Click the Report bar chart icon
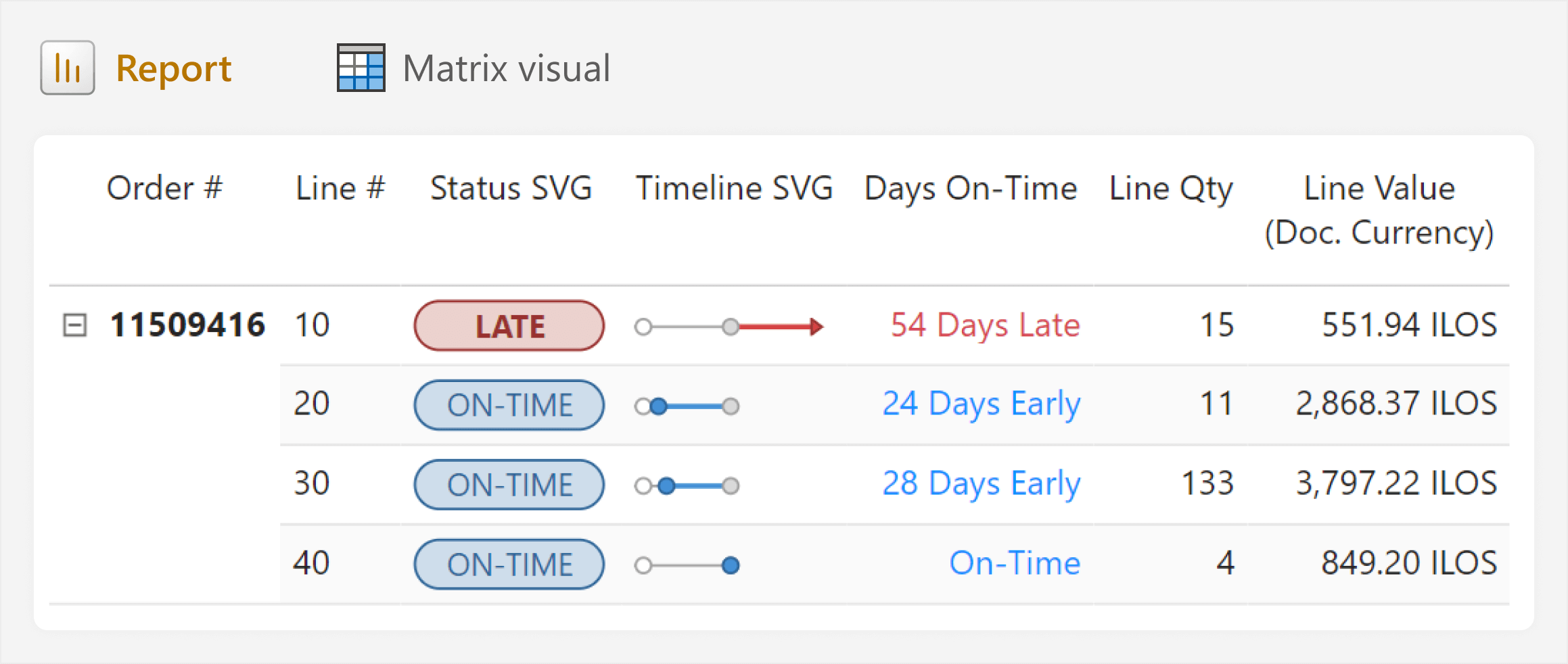This screenshot has width=1568, height=664. [68, 68]
